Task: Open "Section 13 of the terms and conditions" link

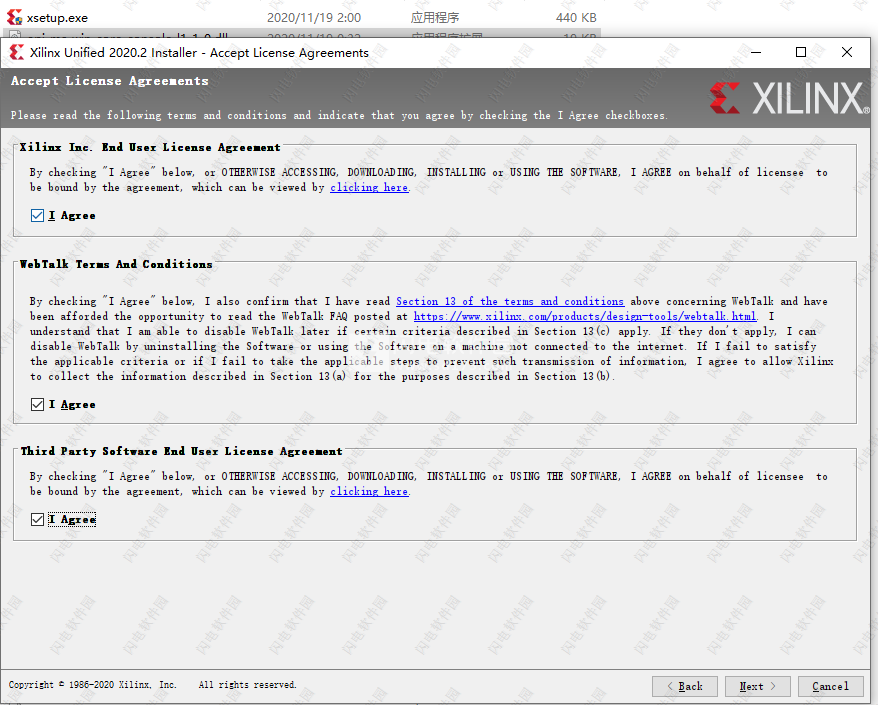Action: (x=510, y=301)
